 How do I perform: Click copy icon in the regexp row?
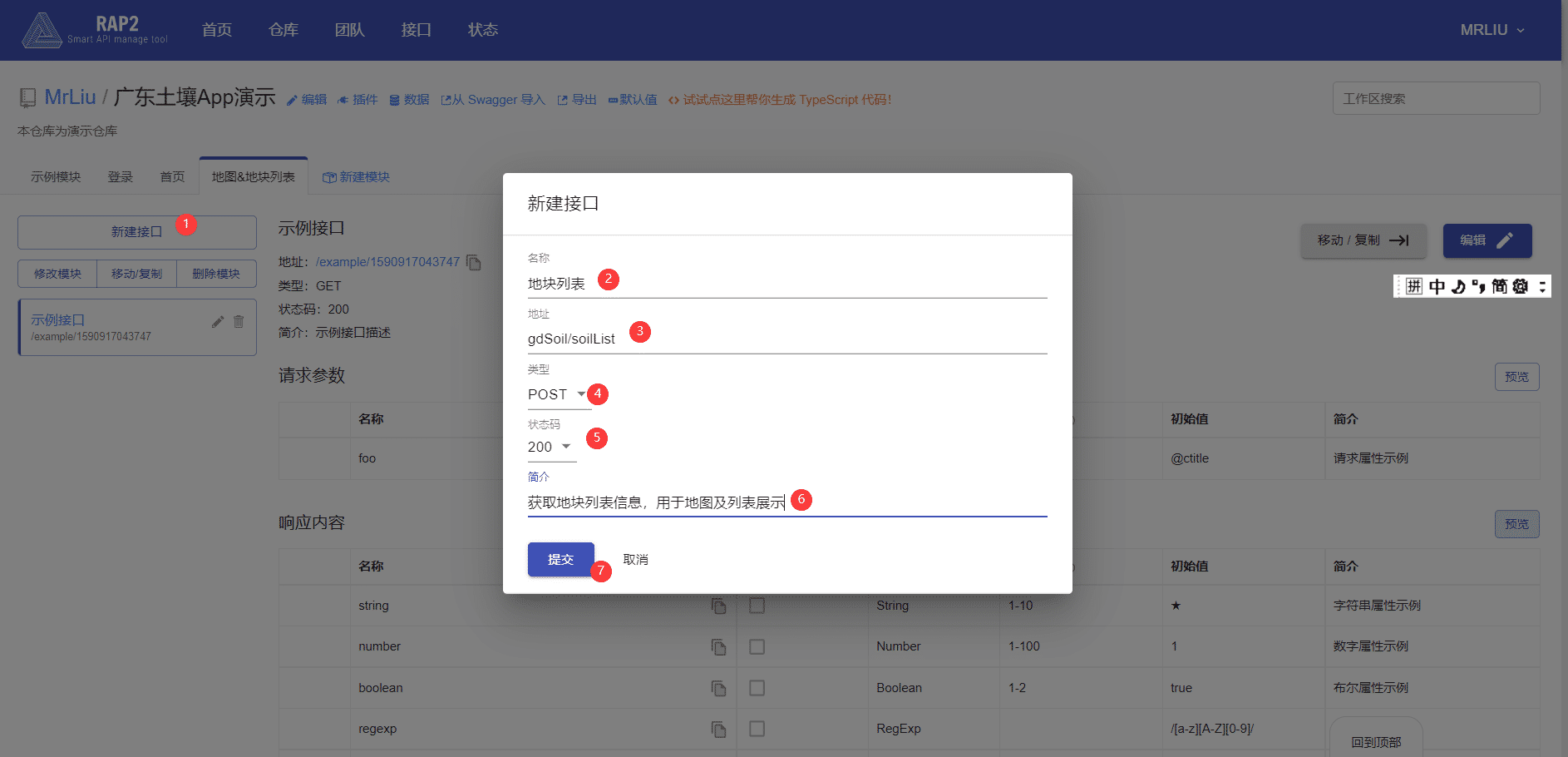pyautogui.click(x=718, y=730)
